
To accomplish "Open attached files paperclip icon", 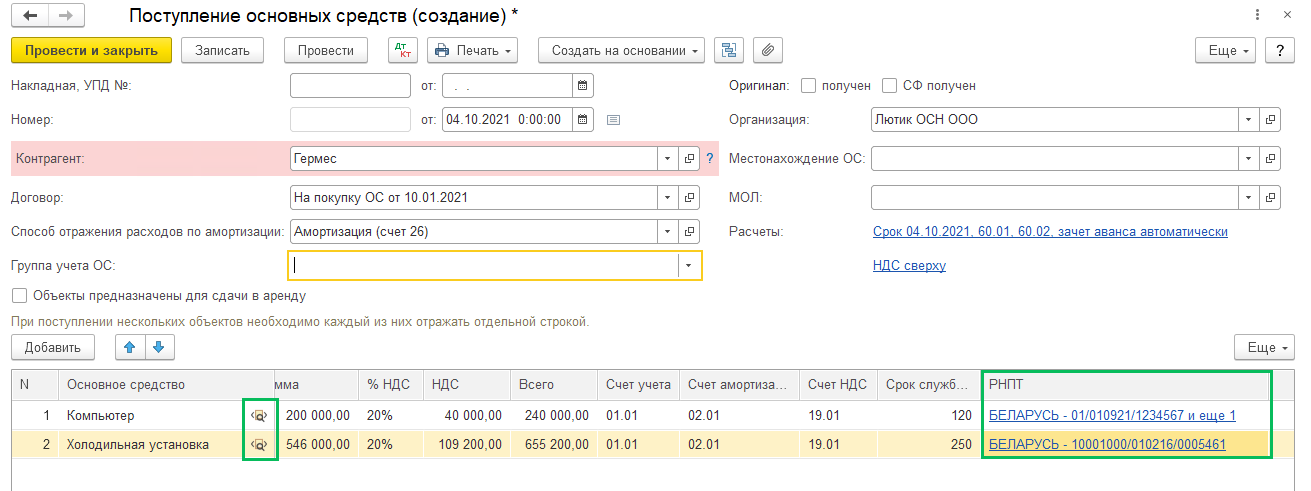I will (x=767, y=50).
